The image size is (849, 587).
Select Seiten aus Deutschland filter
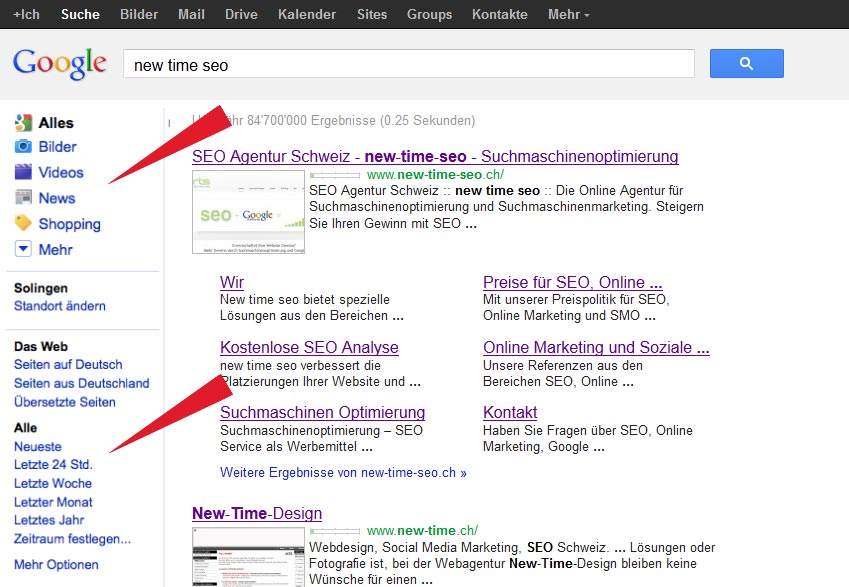coord(81,383)
